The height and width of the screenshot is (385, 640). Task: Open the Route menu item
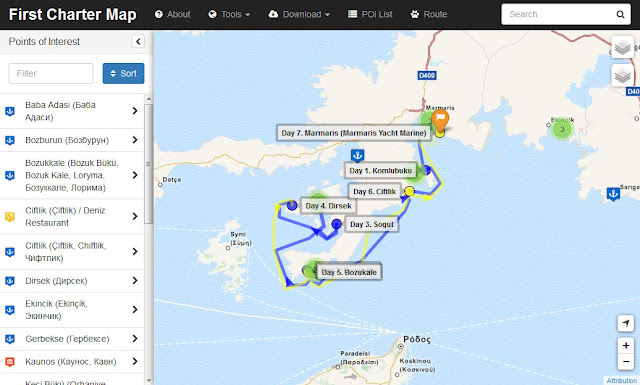tap(429, 14)
